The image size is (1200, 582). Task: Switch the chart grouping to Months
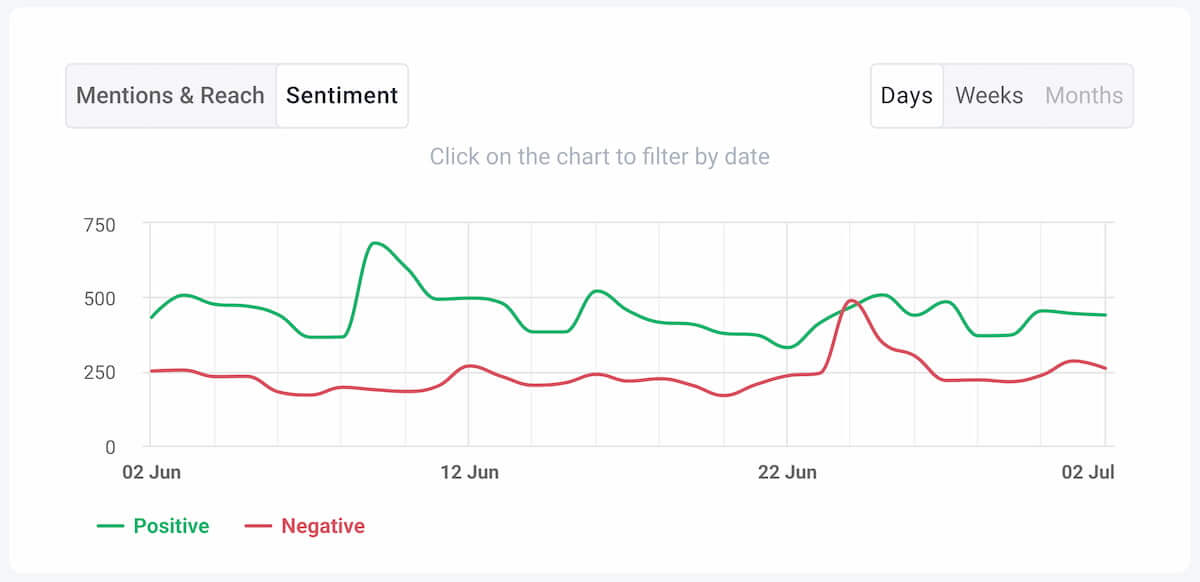click(x=1084, y=96)
